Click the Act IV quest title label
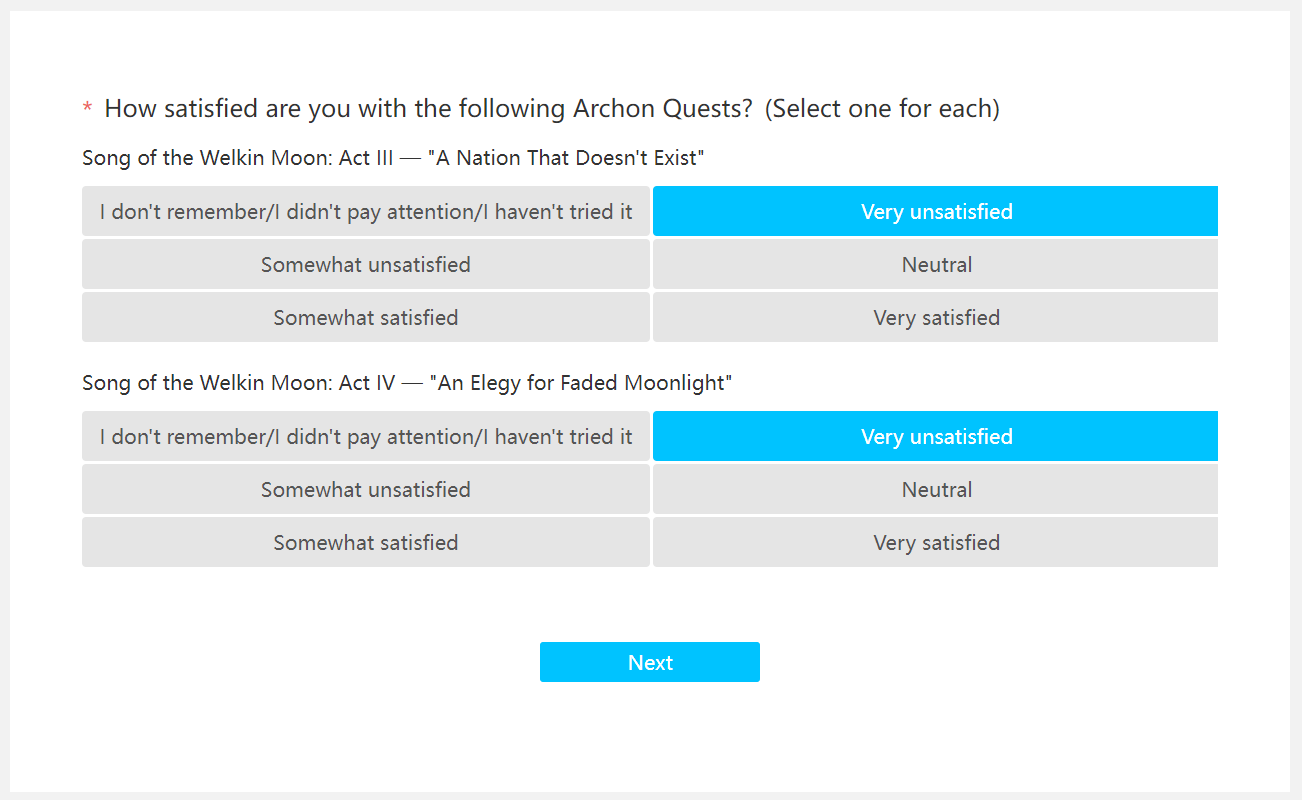The height and width of the screenshot is (800, 1302). (407, 383)
